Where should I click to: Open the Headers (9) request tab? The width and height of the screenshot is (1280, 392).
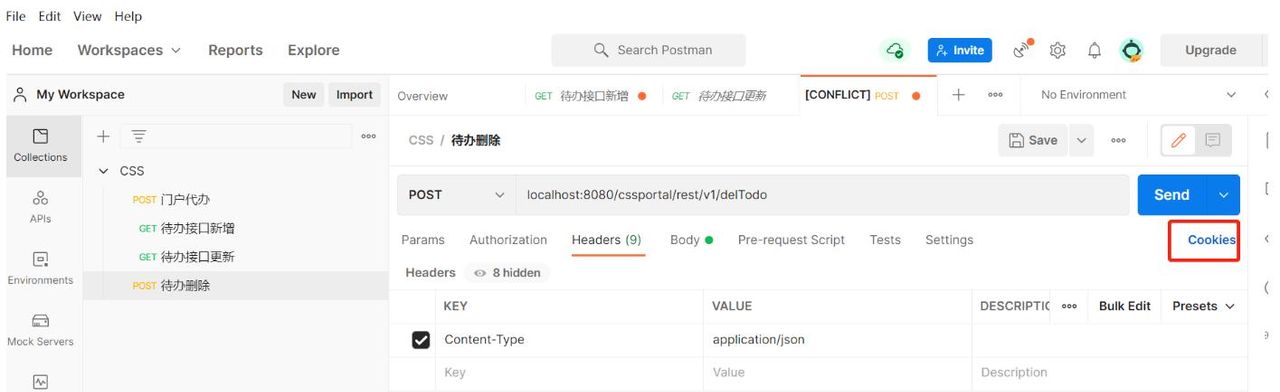607,240
